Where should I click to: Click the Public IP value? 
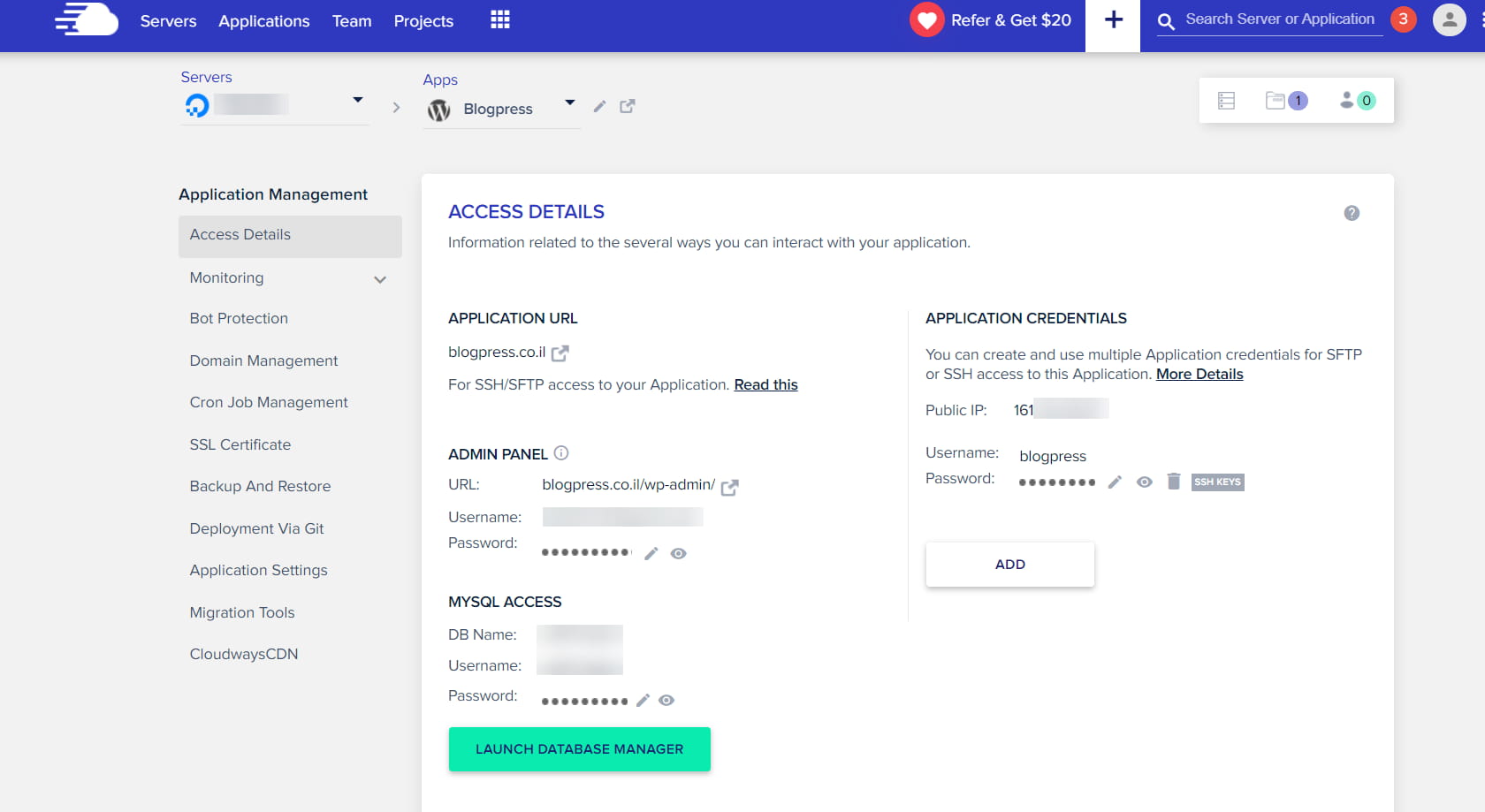(1061, 409)
